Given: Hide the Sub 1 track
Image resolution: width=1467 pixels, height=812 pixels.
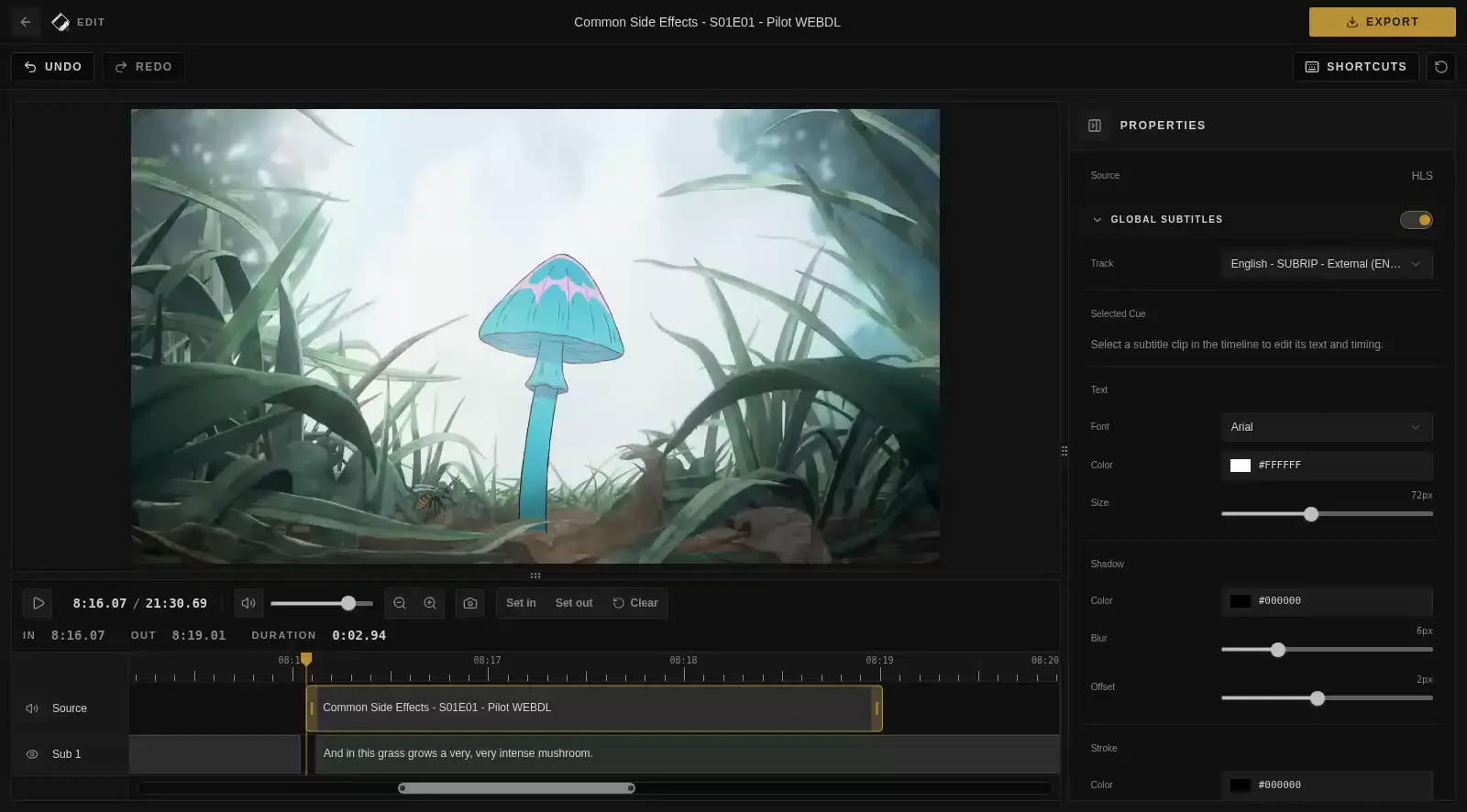Looking at the screenshot, I should (32, 754).
